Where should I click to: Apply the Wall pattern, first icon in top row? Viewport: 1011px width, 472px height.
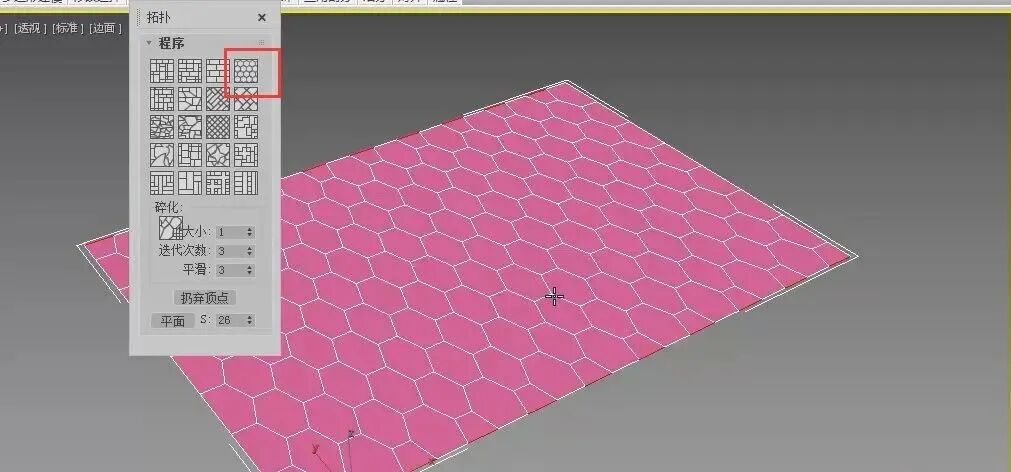[x=162, y=70]
